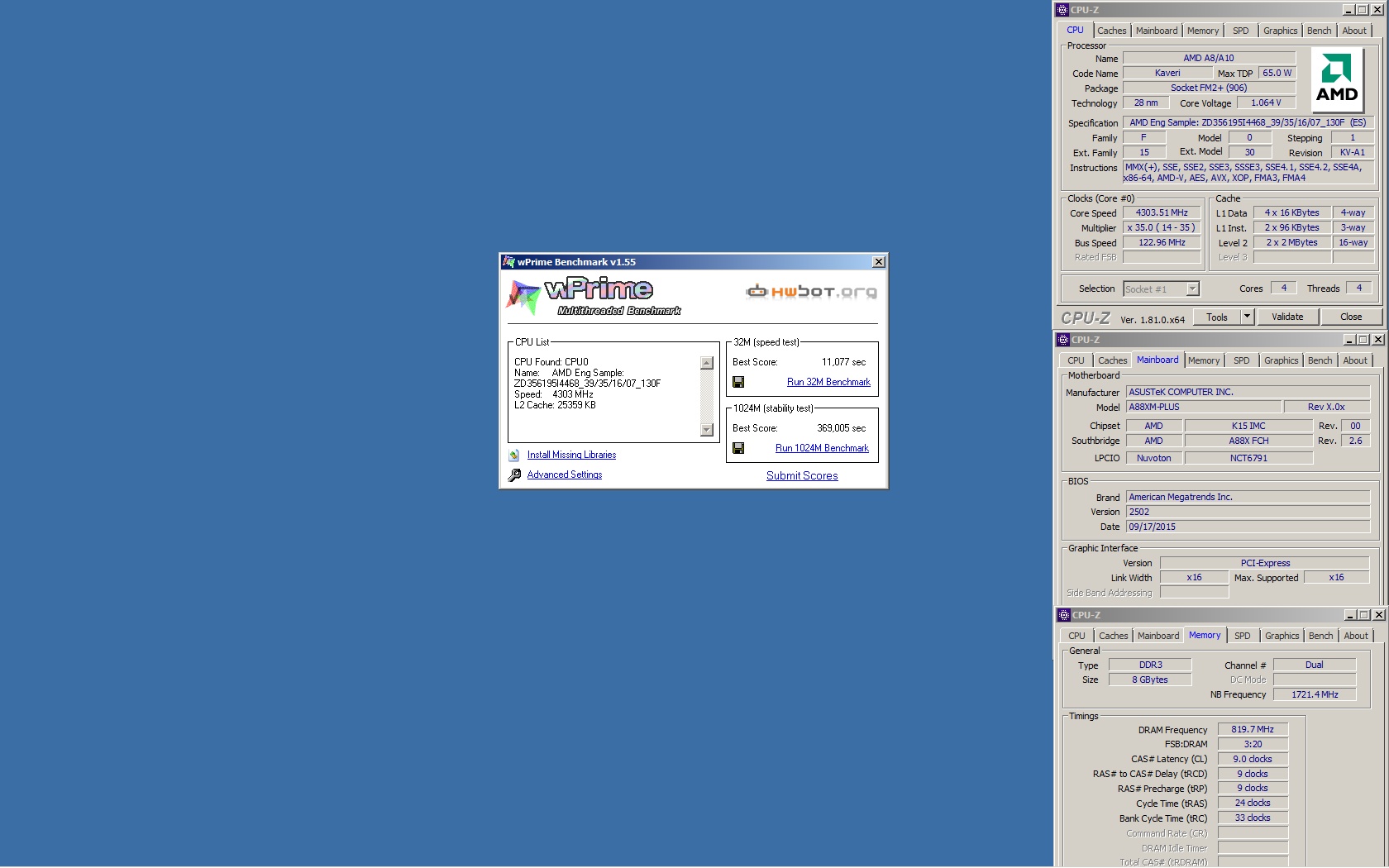Click the BIOS date 09/17/2015 value

coord(1248,527)
